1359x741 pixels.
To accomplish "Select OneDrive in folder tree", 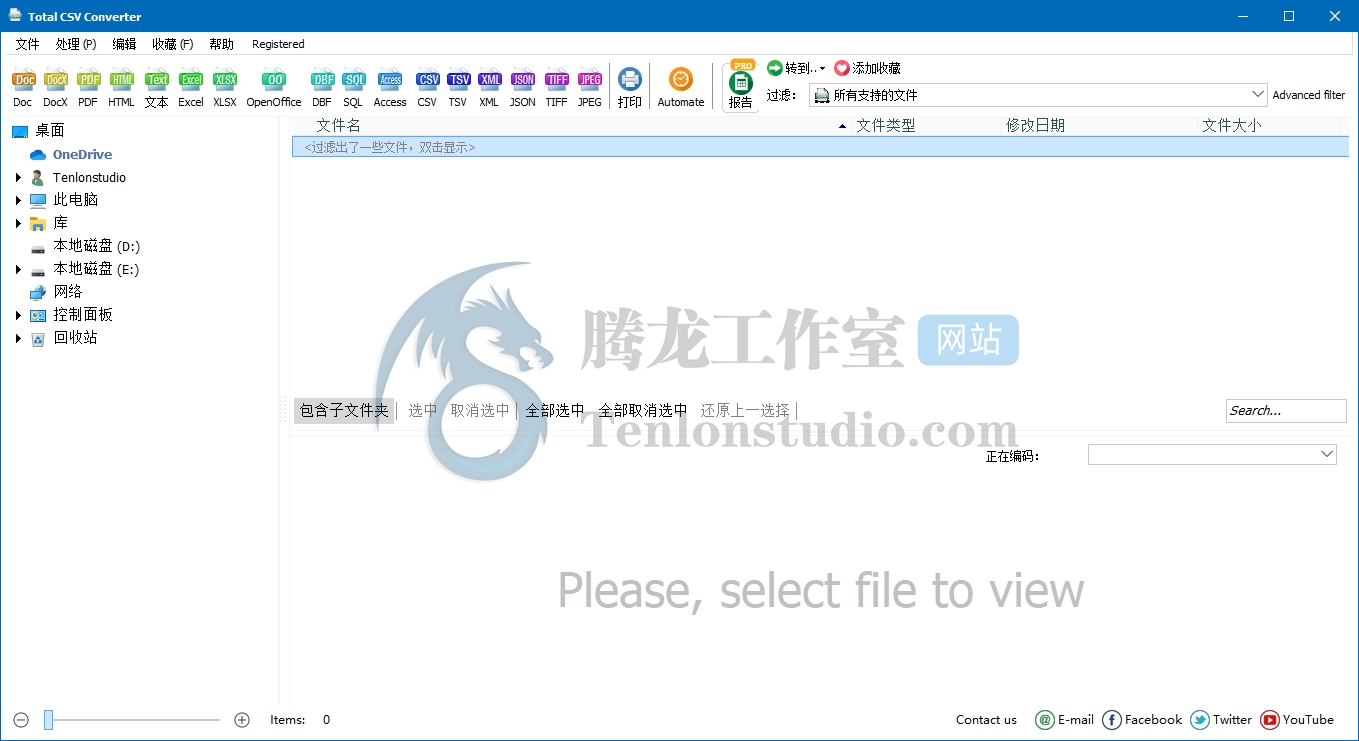I will [82, 155].
